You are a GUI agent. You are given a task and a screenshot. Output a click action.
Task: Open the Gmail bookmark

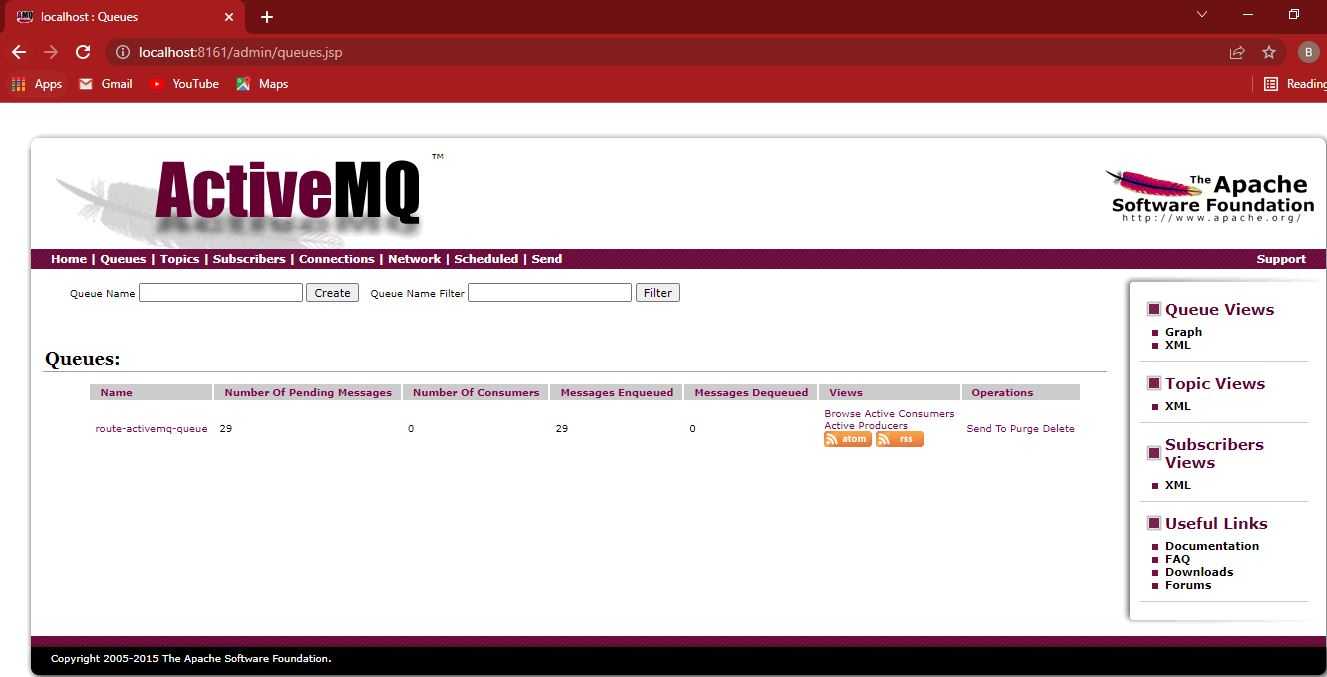[x=106, y=84]
